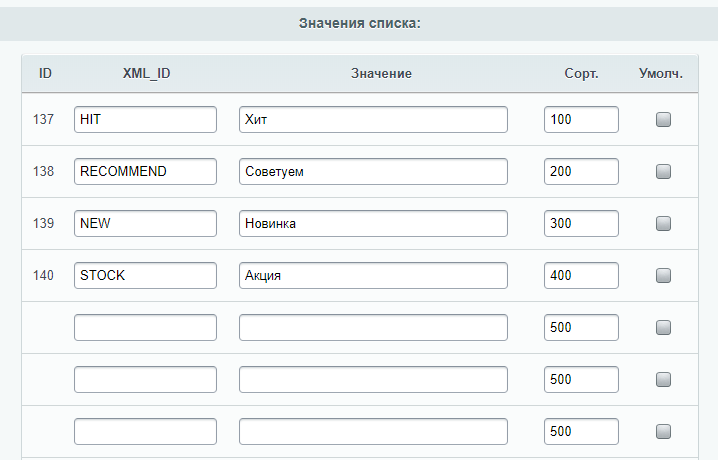
Task: Check default box for HIT row
Action: pyautogui.click(x=663, y=119)
